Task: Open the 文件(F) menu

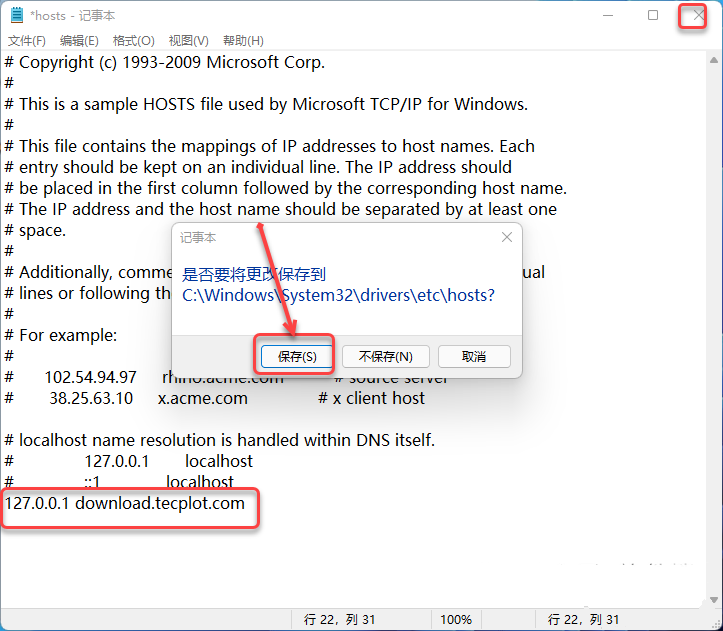Action: (27, 41)
